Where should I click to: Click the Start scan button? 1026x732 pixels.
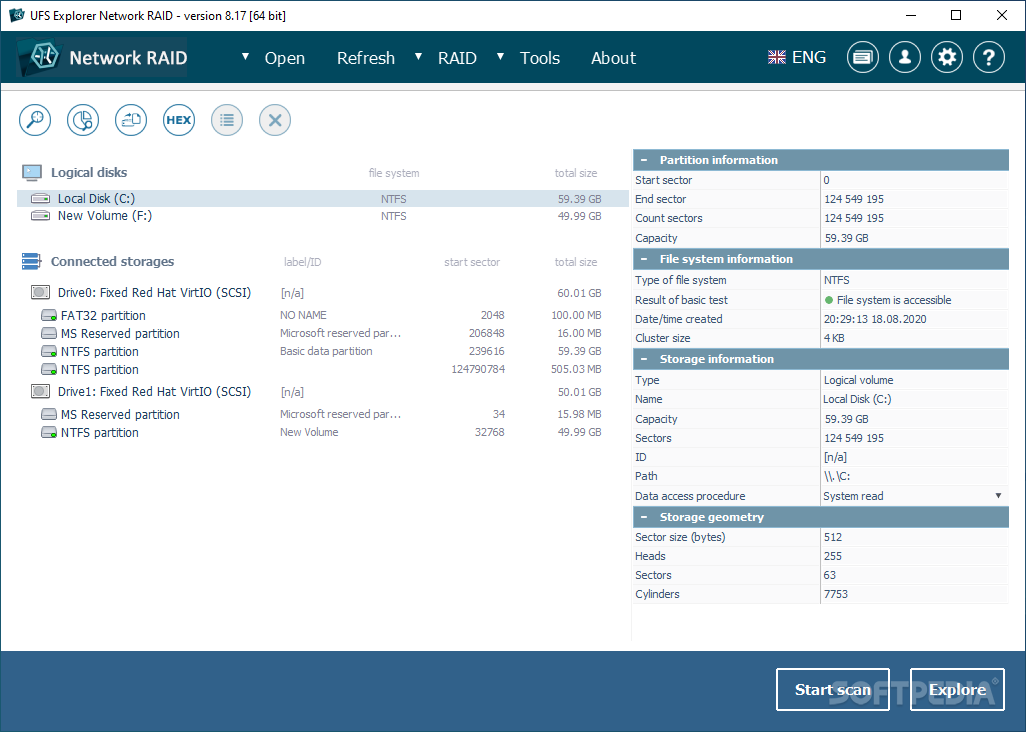point(832,689)
